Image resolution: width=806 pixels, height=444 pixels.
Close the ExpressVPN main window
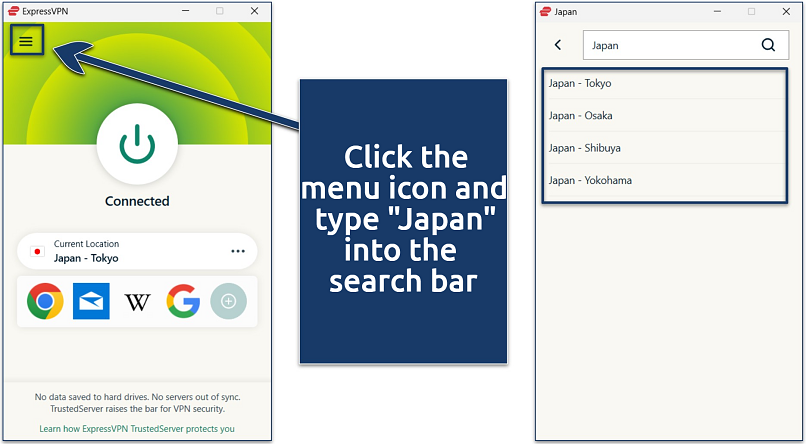[254, 11]
